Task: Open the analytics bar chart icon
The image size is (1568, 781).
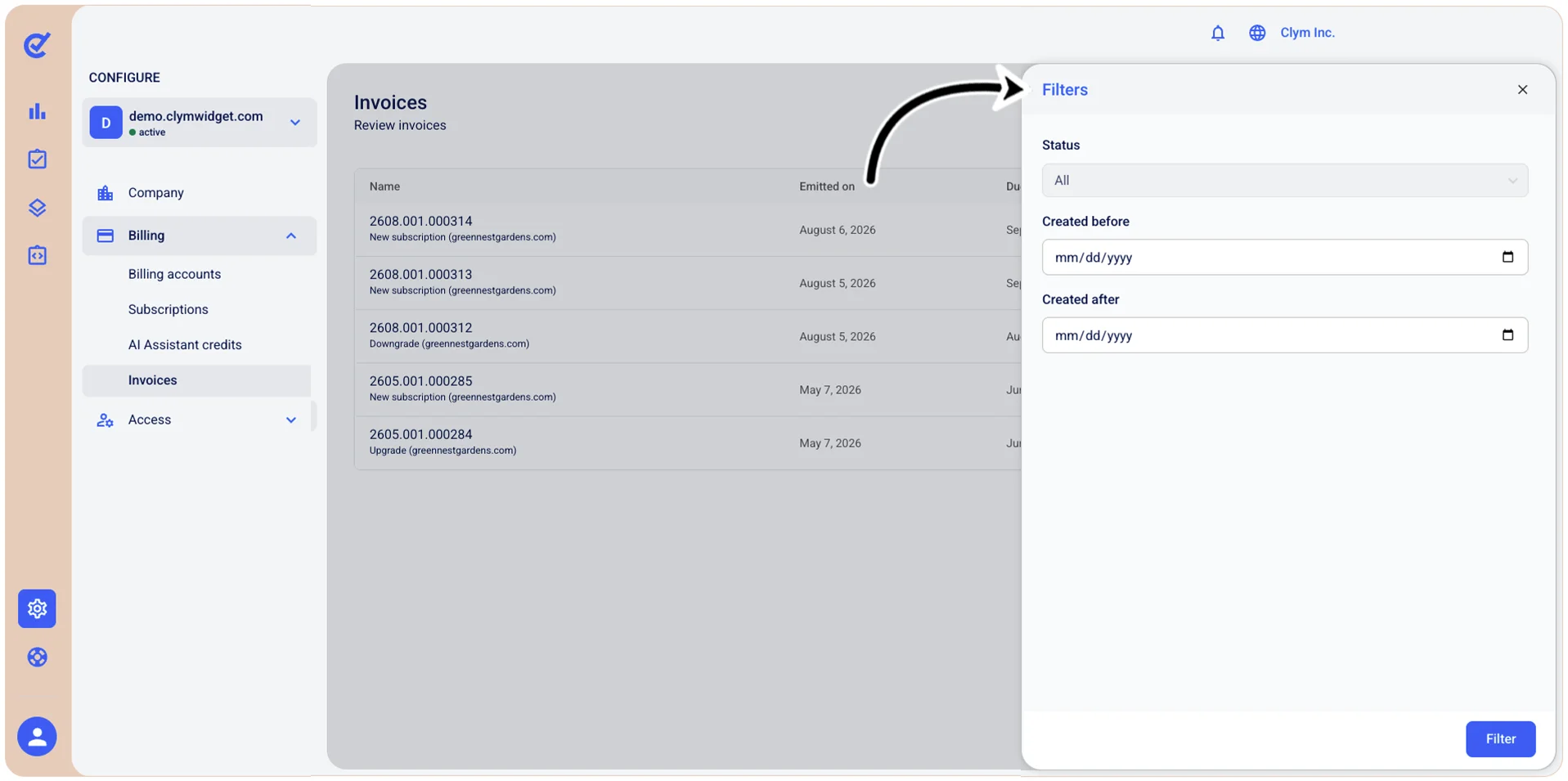Action: [37, 111]
